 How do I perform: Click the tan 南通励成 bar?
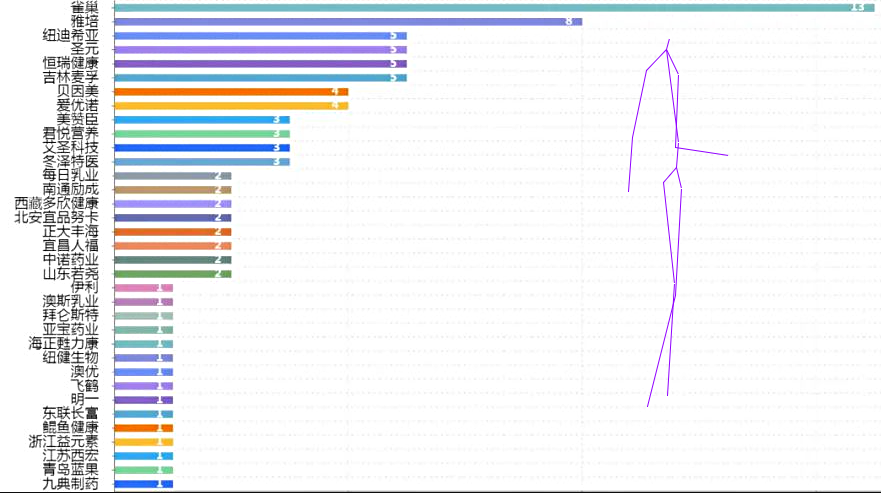pos(172,190)
